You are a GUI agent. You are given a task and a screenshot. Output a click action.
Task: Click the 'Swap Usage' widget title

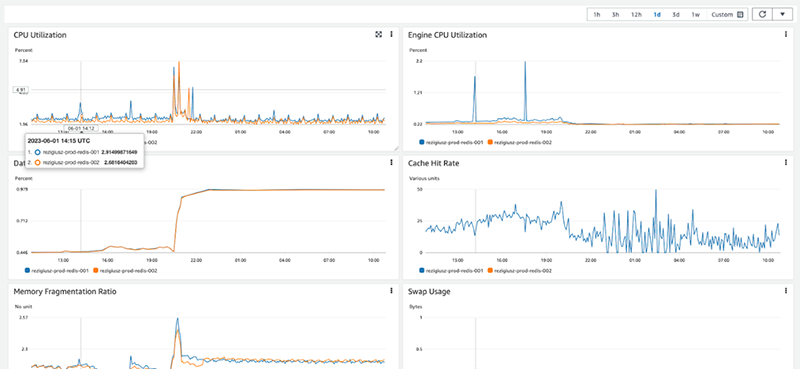point(429,291)
